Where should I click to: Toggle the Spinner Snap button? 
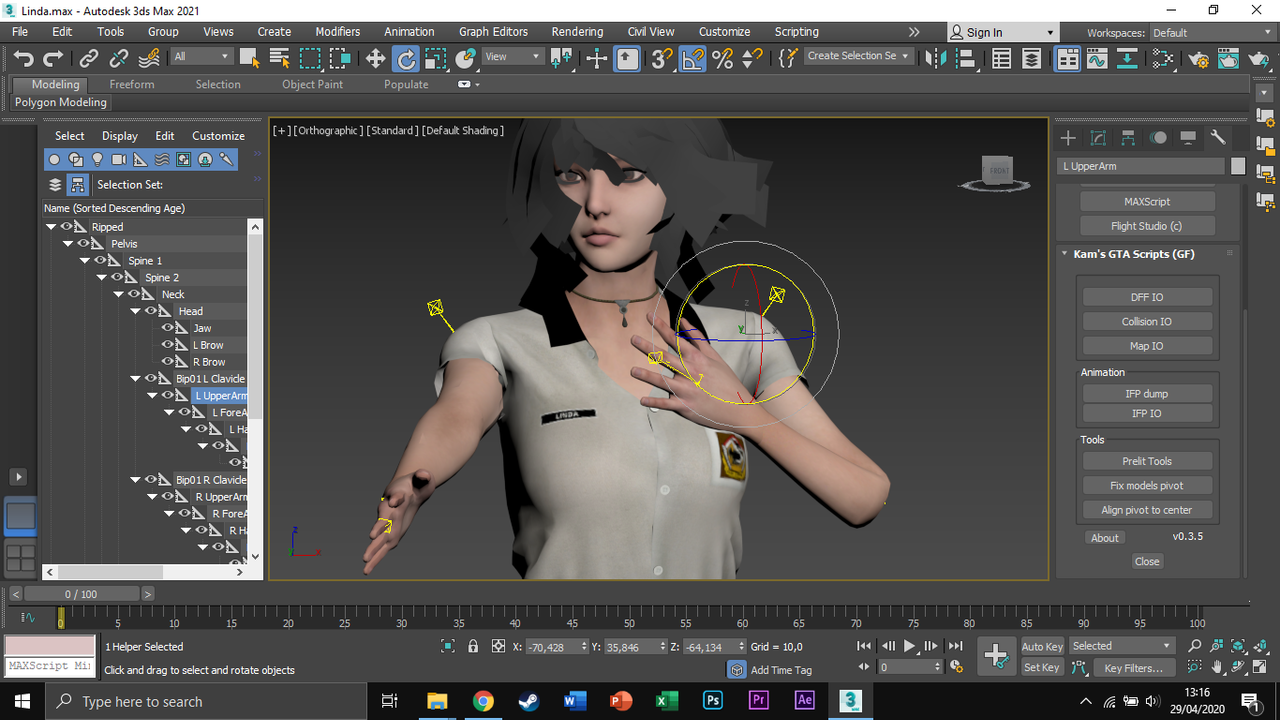(x=752, y=58)
